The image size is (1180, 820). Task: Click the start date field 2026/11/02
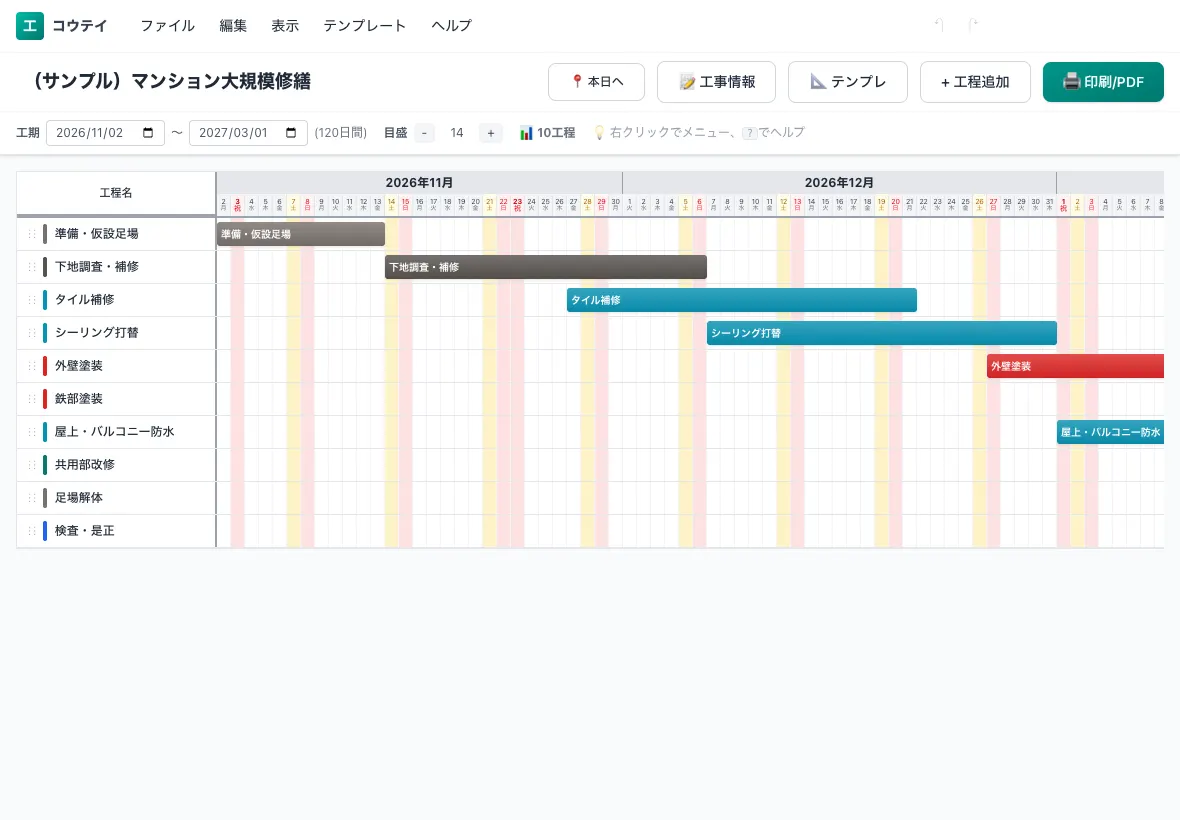(105, 132)
